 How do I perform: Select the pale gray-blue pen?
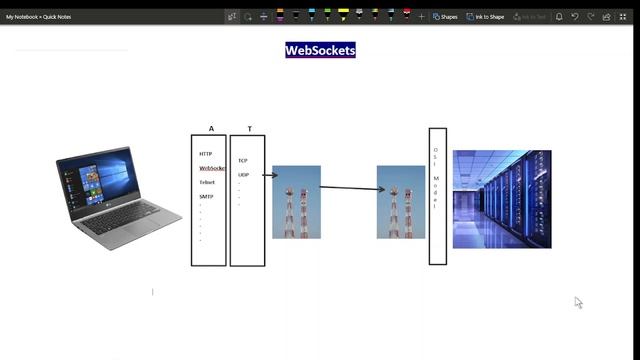click(x=391, y=16)
